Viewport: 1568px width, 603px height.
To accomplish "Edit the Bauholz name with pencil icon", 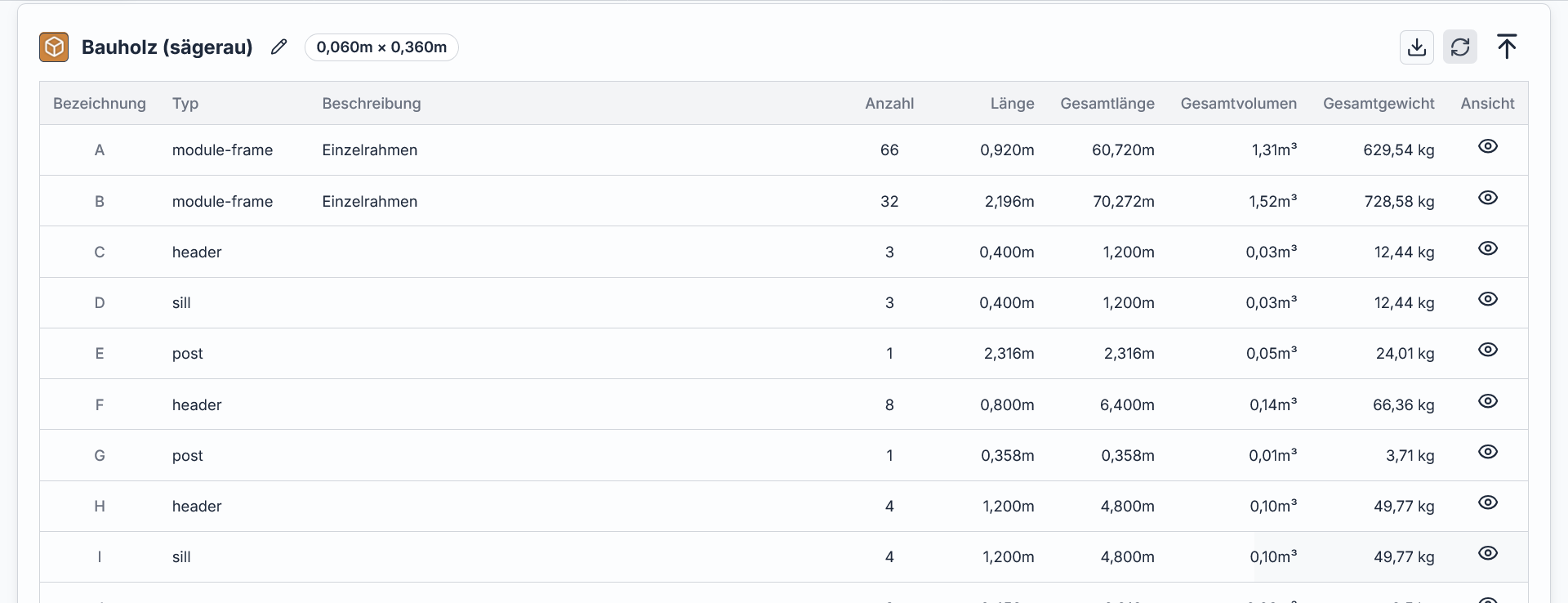I will click(279, 47).
